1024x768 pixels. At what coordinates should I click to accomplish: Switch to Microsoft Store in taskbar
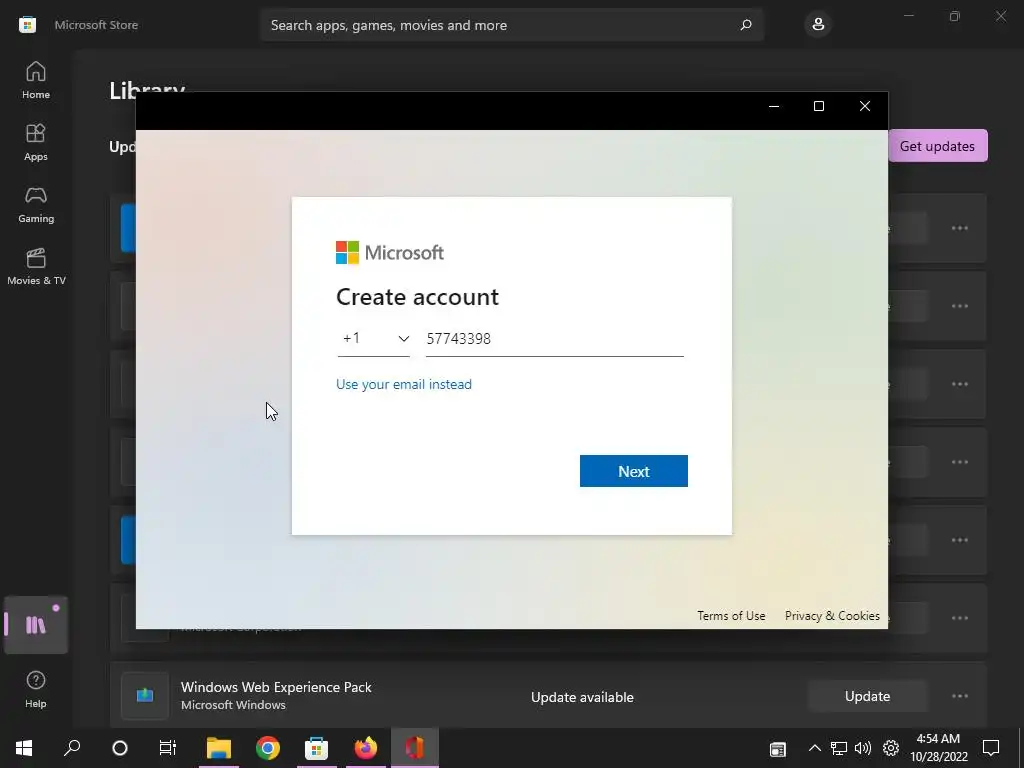tap(316, 748)
